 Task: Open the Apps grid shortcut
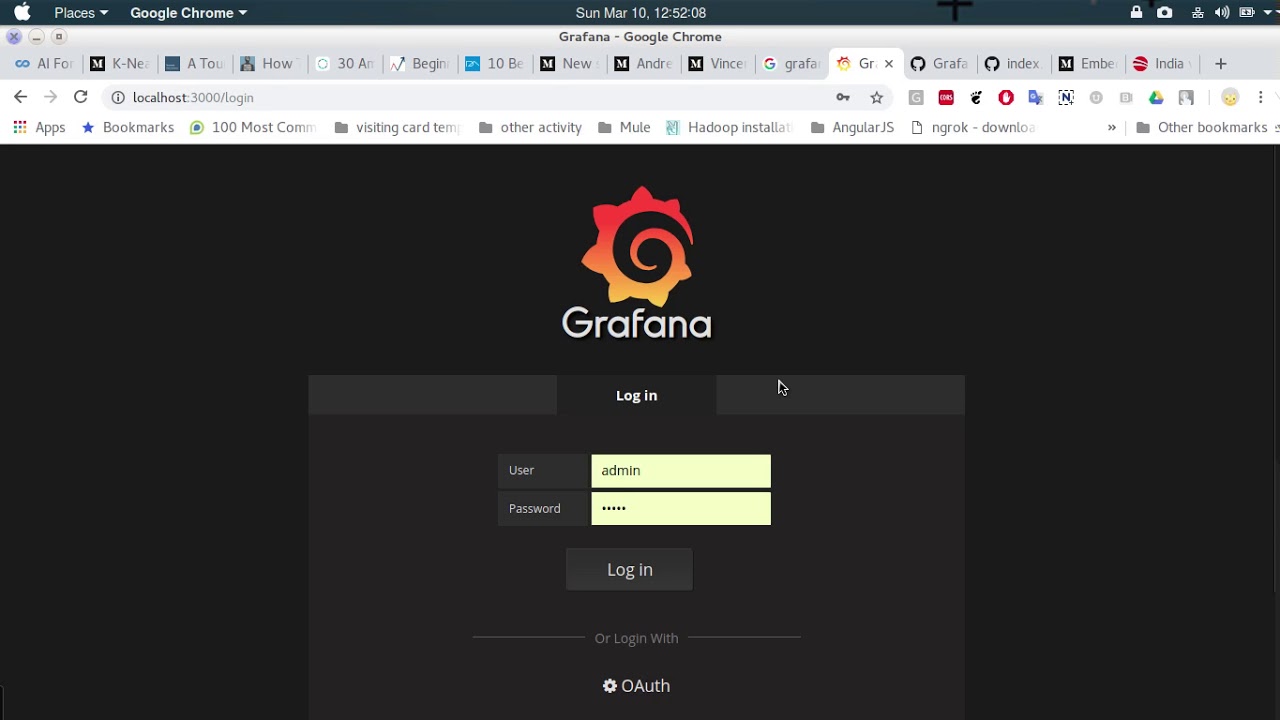click(39, 127)
